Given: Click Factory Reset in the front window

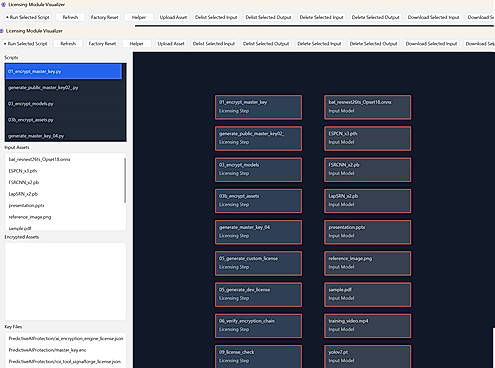Looking at the screenshot, I should click(102, 44).
